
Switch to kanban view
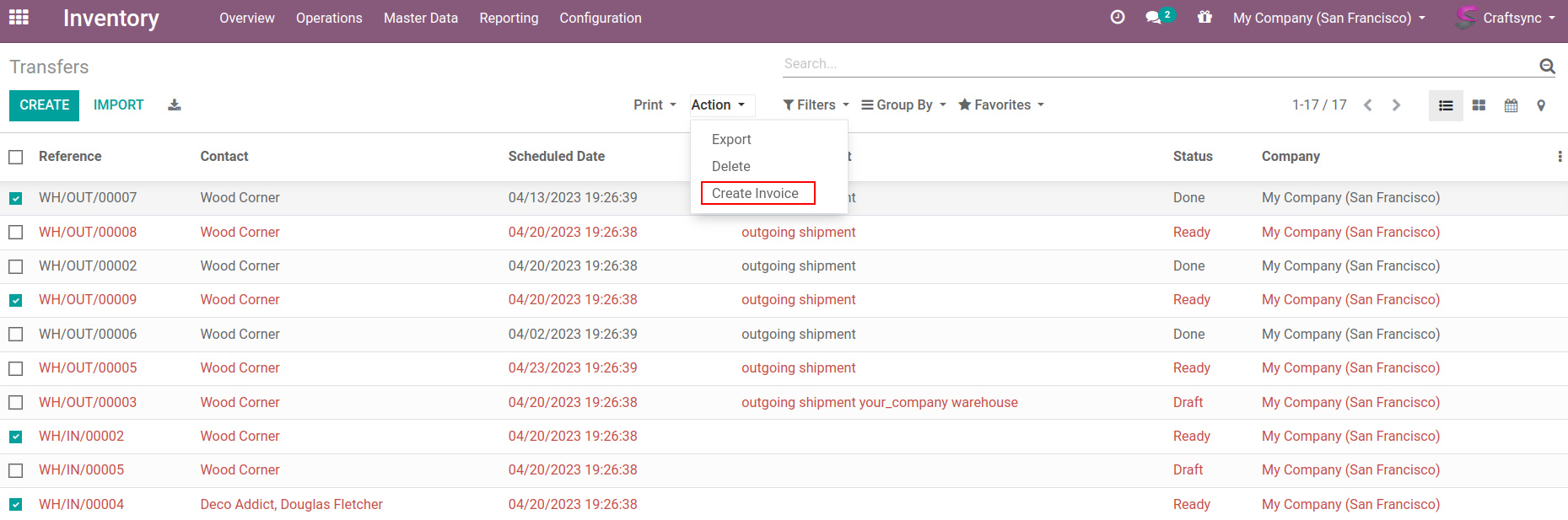[1479, 105]
